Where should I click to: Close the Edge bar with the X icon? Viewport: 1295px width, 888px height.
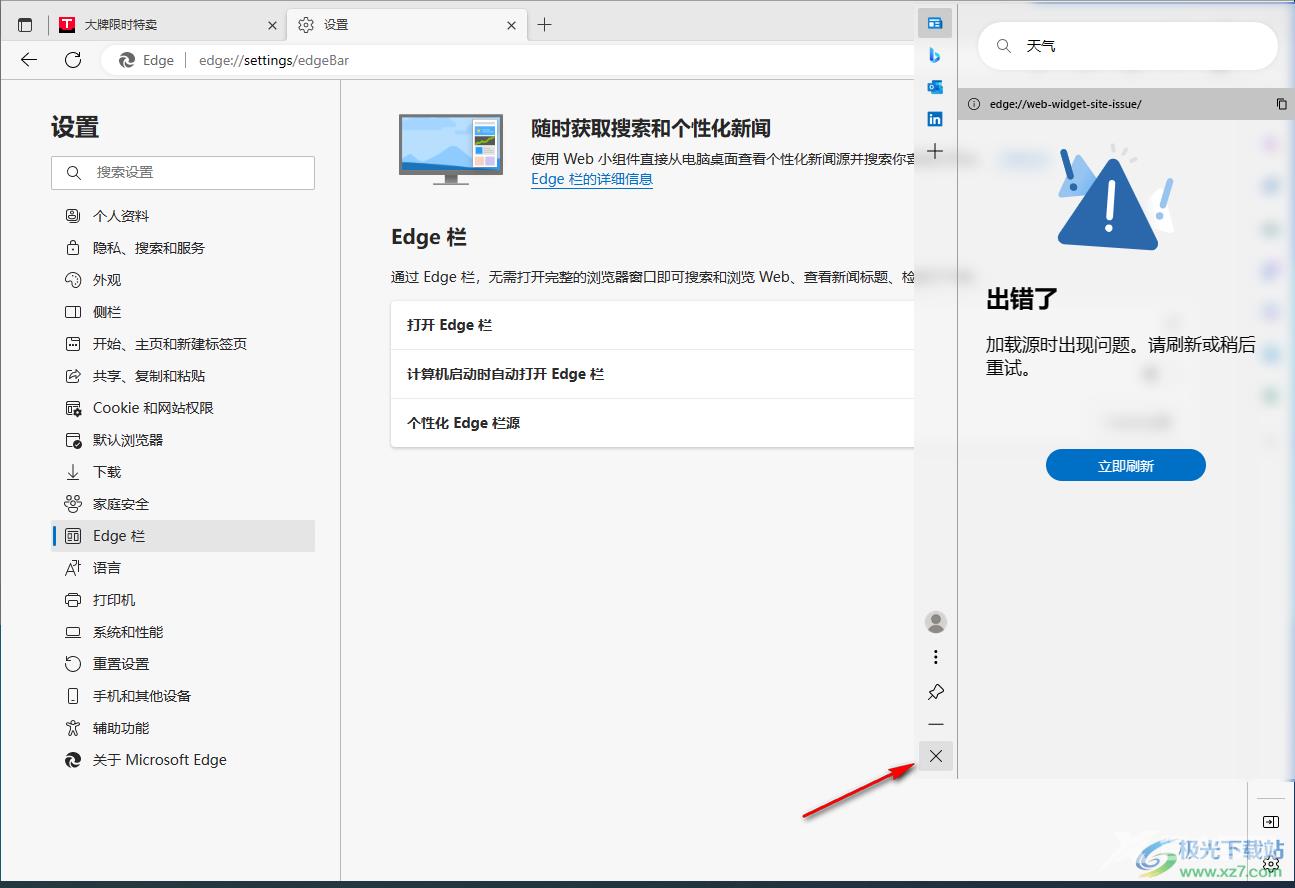tap(936, 756)
